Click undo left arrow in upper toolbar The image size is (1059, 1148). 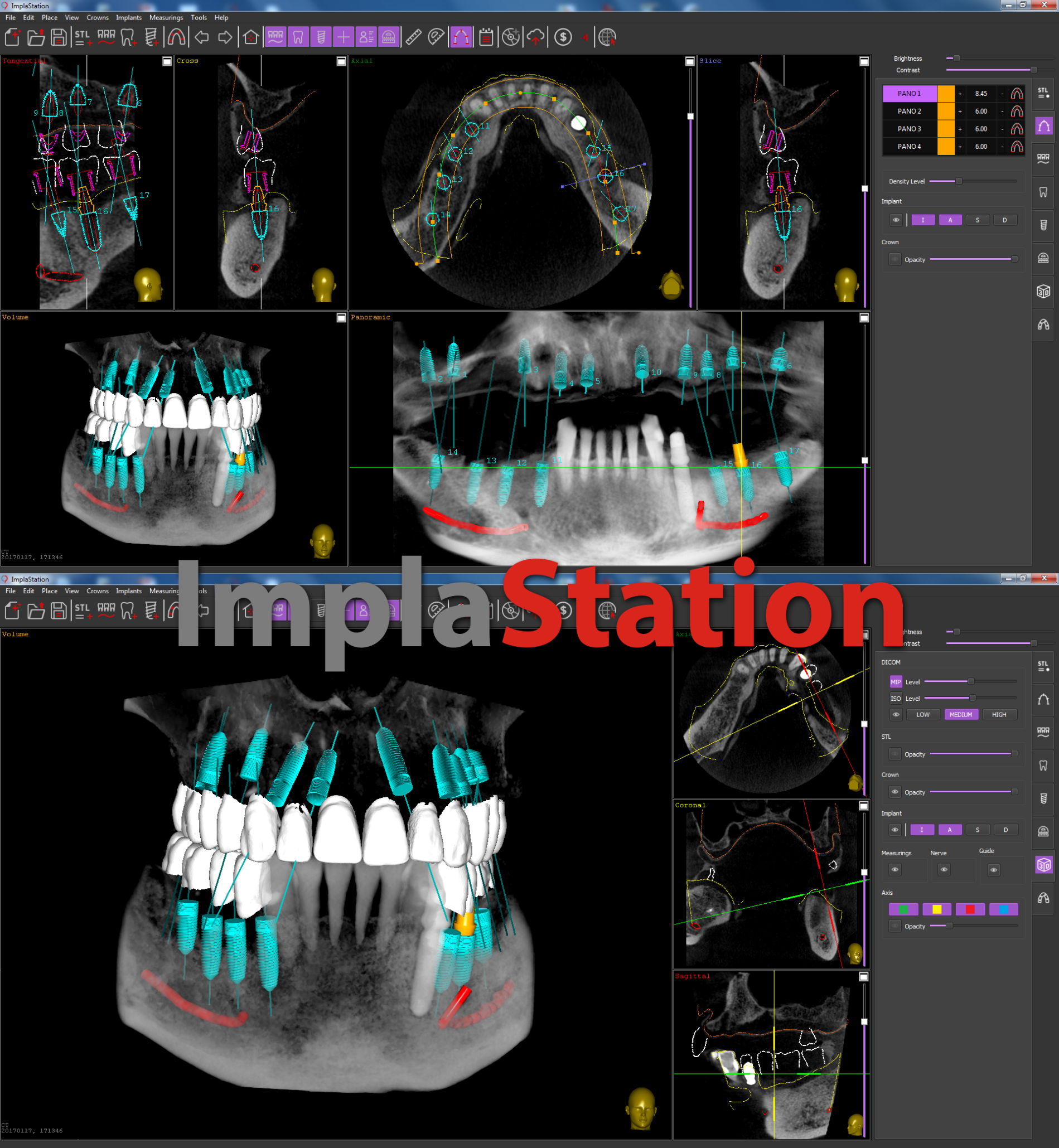coord(202,37)
